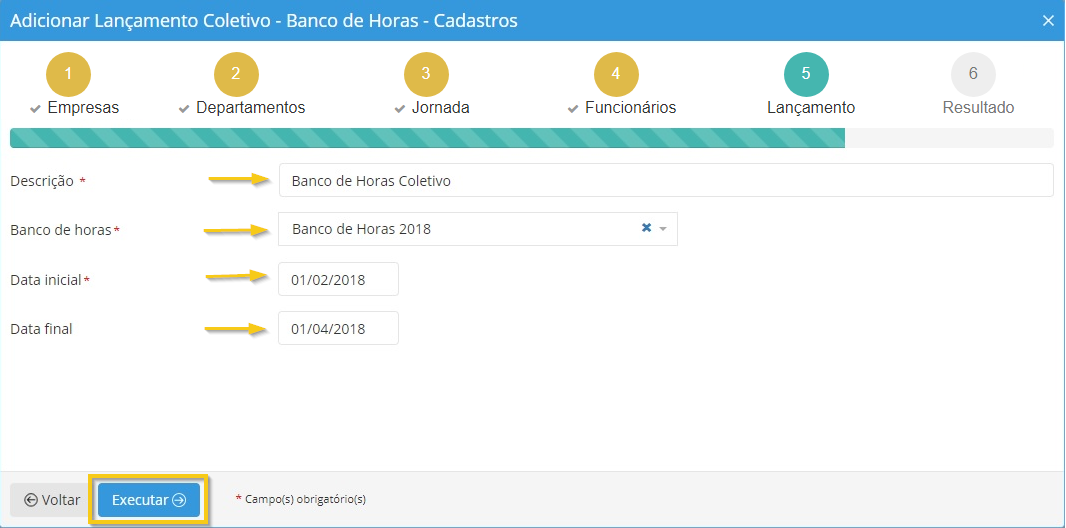The width and height of the screenshot is (1066, 528).
Task: Click step 1 circle for Empresas
Action: click(x=68, y=74)
